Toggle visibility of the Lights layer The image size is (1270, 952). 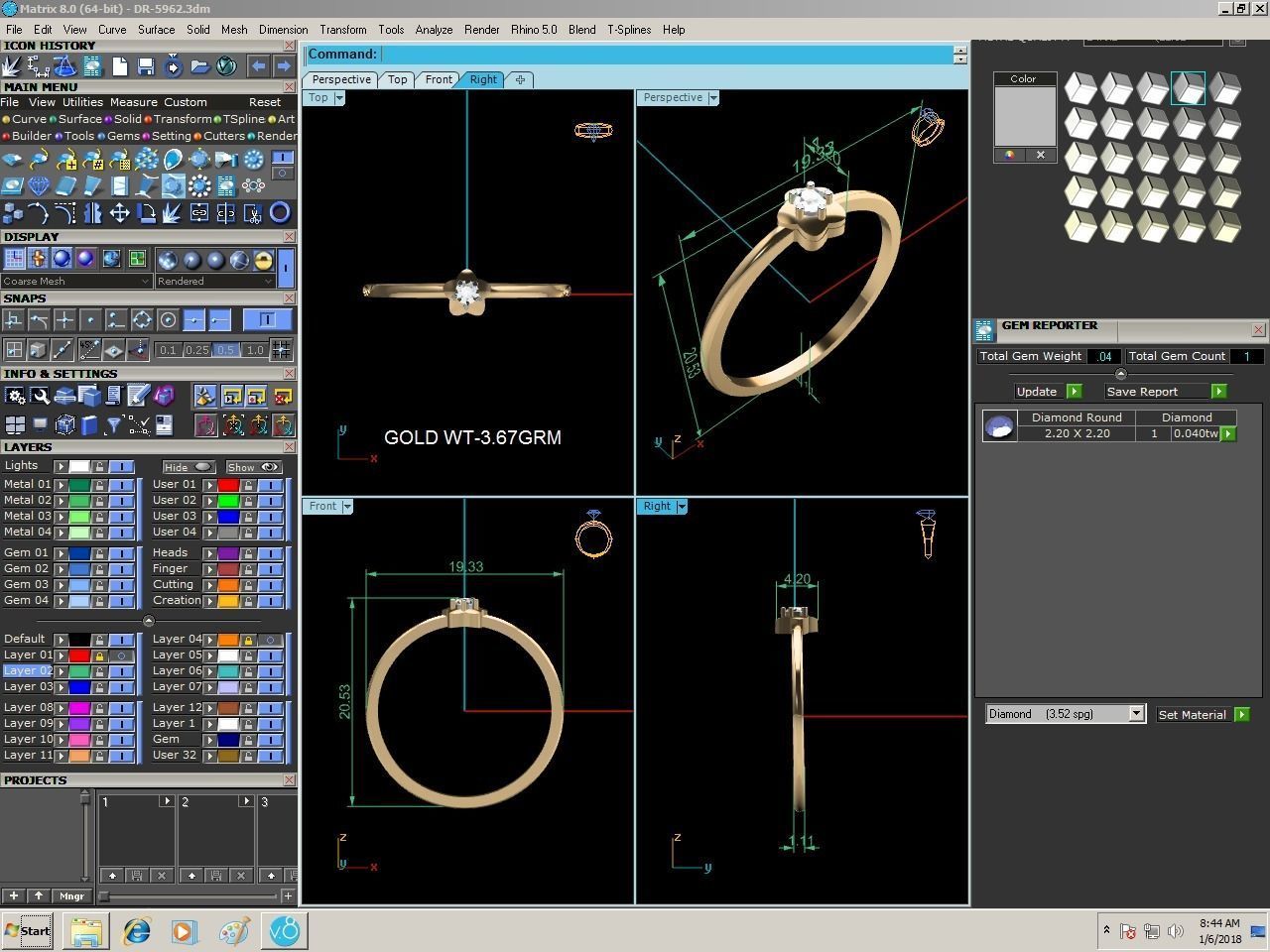[x=121, y=466]
